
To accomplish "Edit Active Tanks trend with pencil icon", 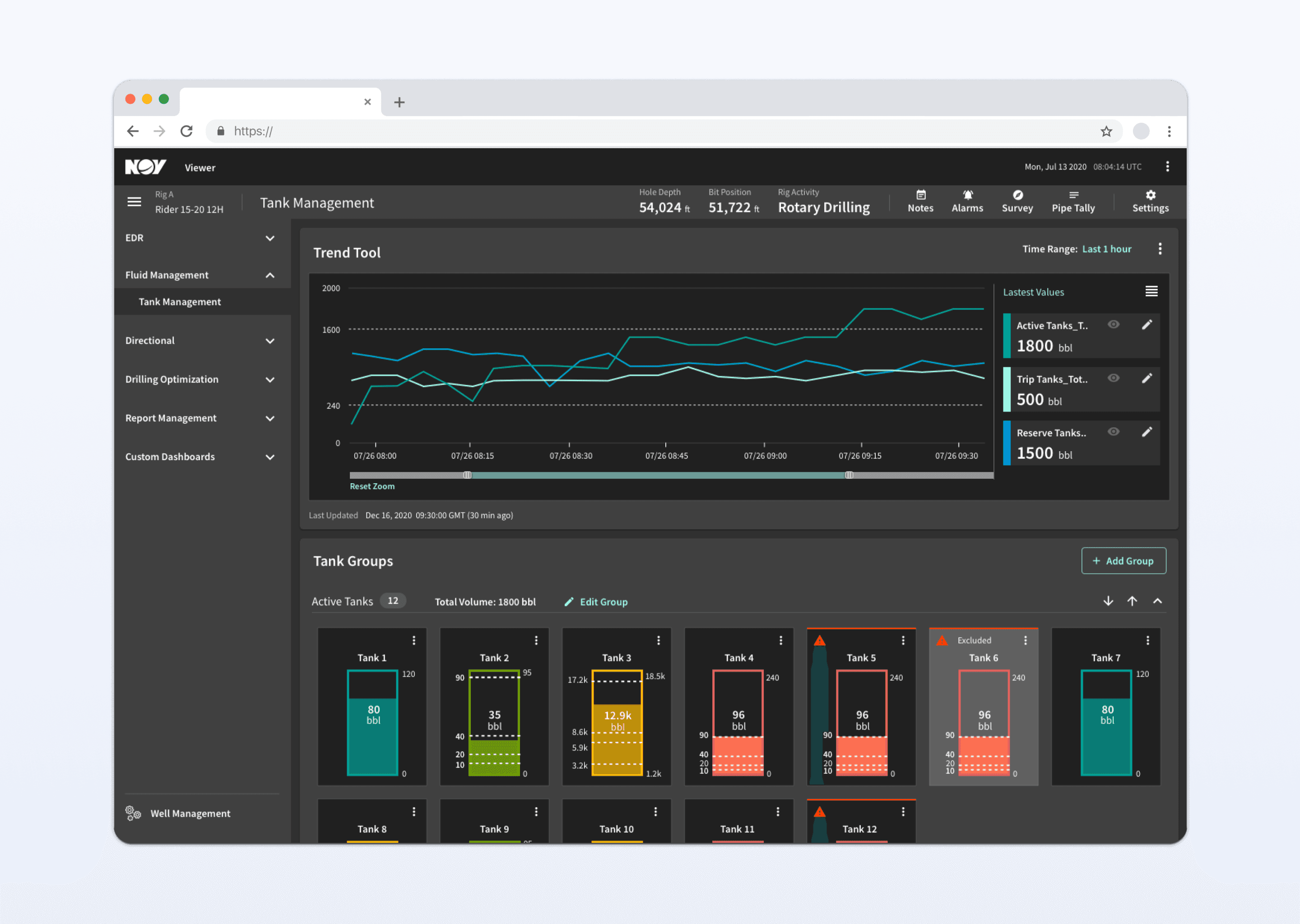I will click(x=1147, y=325).
